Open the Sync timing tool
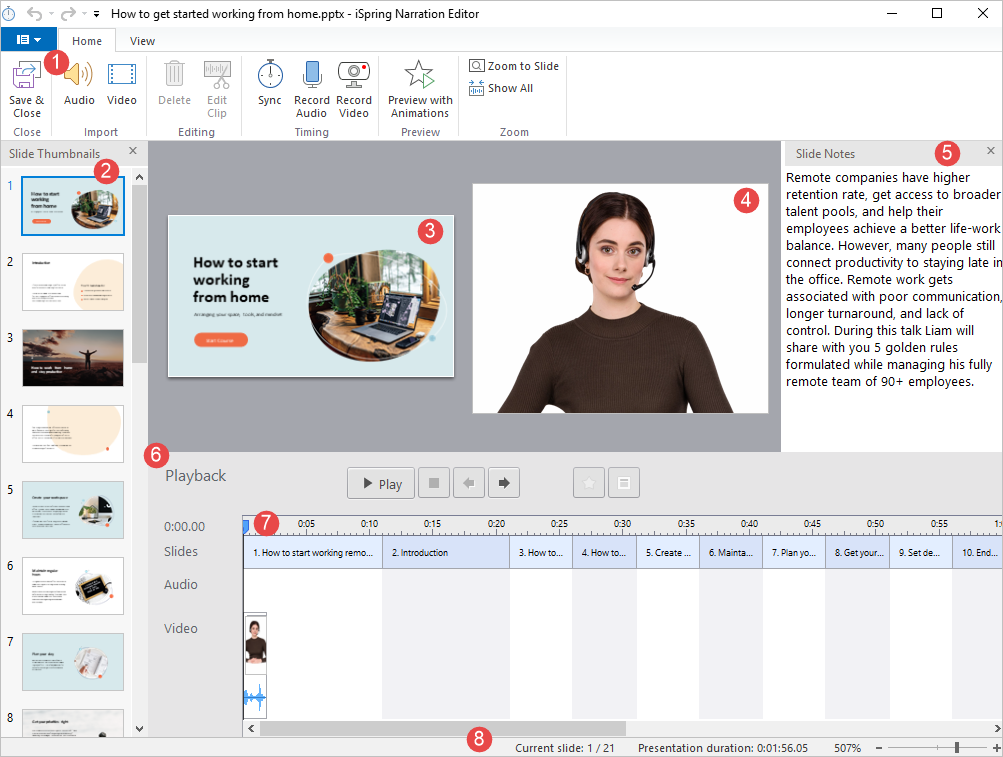This screenshot has height=757, width=1003. coord(269,76)
